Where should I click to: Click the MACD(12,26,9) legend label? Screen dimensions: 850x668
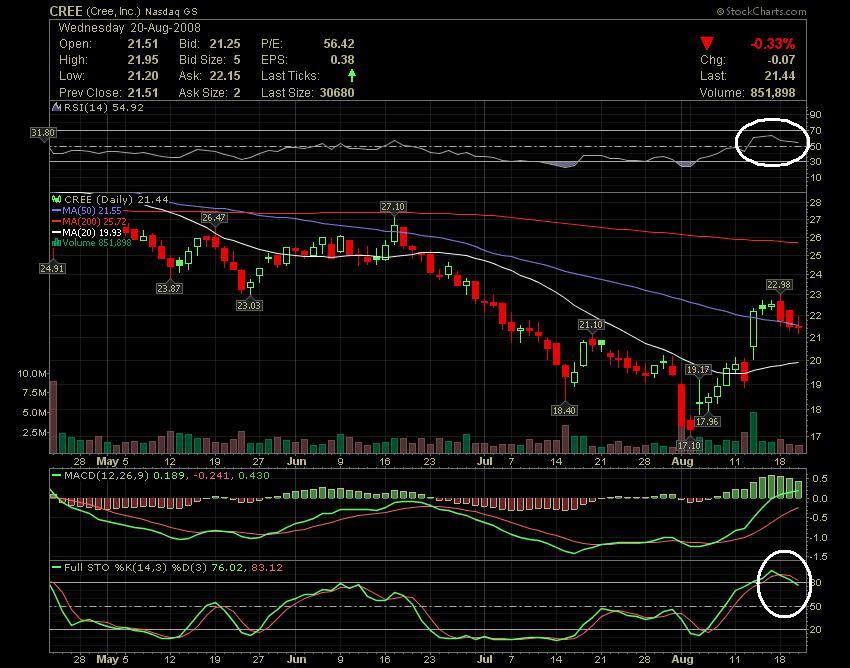point(107,476)
